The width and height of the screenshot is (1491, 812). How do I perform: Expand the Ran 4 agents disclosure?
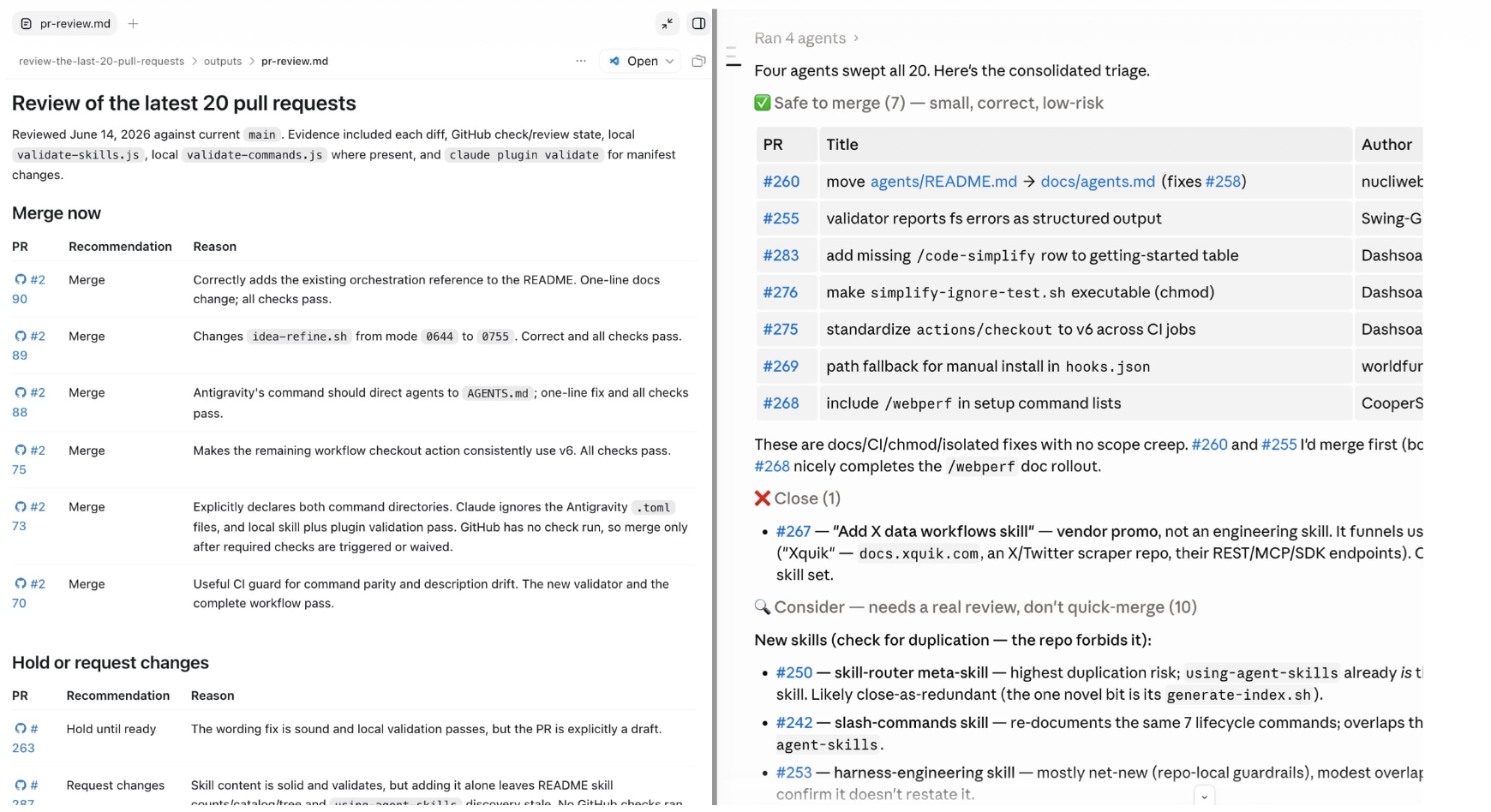click(x=806, y=38)
